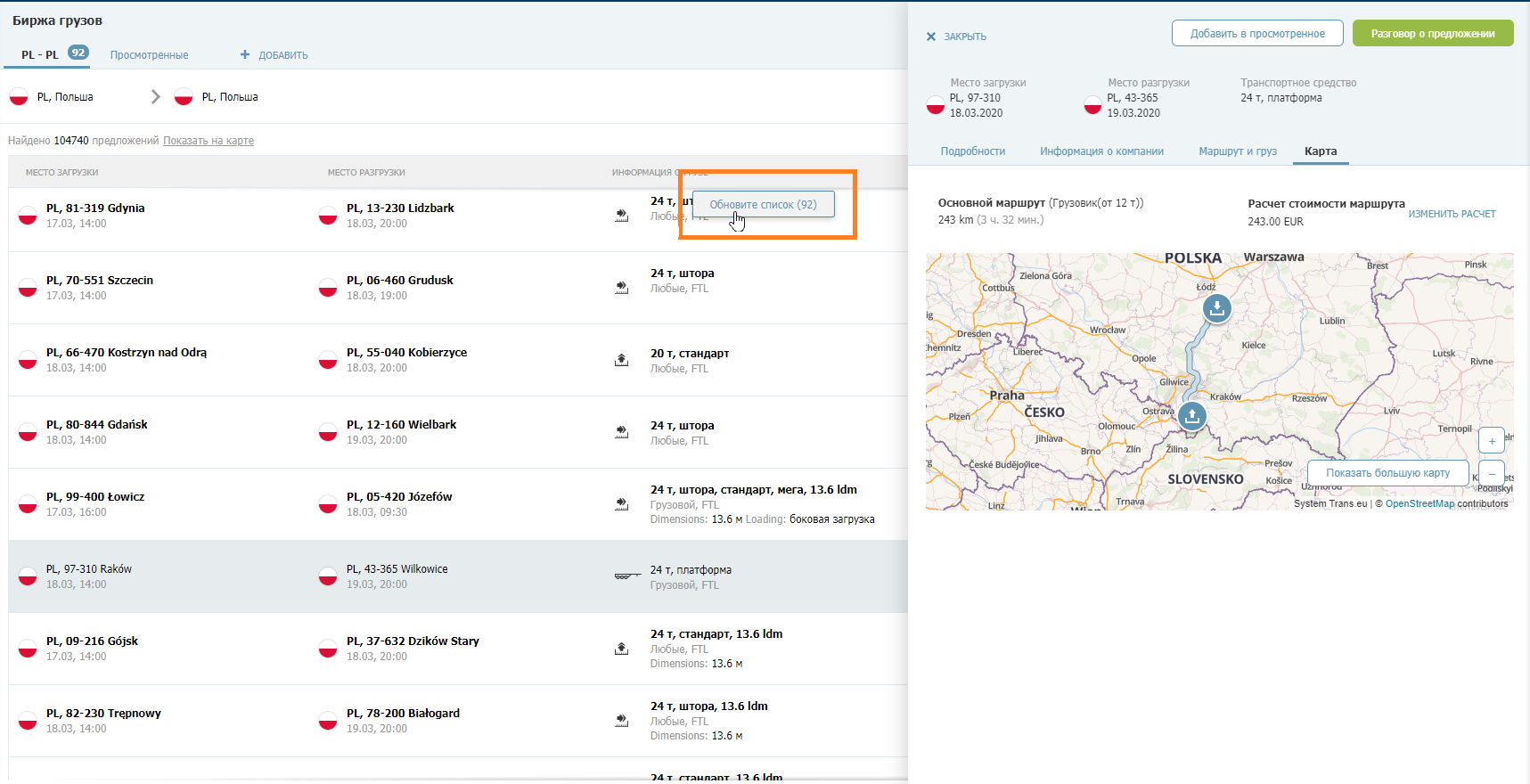Click destination PL, 06-460 Grudusk
The height and width of the screenshot is (784, 1530).
[x=400, y=280]
